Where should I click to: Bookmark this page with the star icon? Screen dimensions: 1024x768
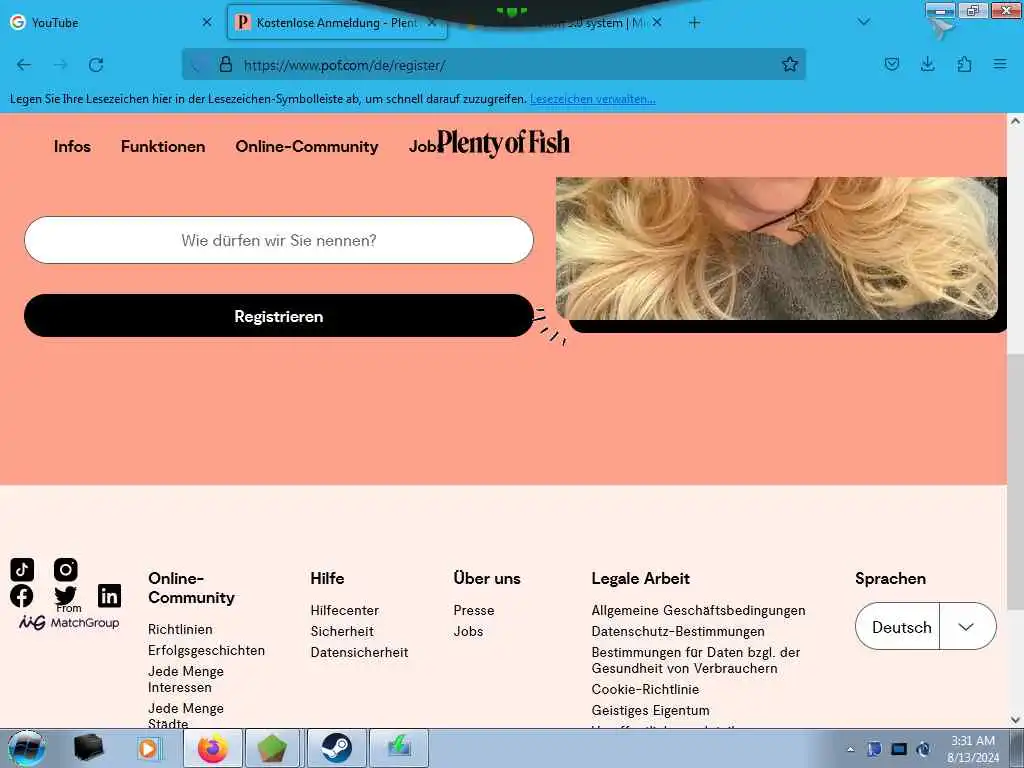[790, 64]
